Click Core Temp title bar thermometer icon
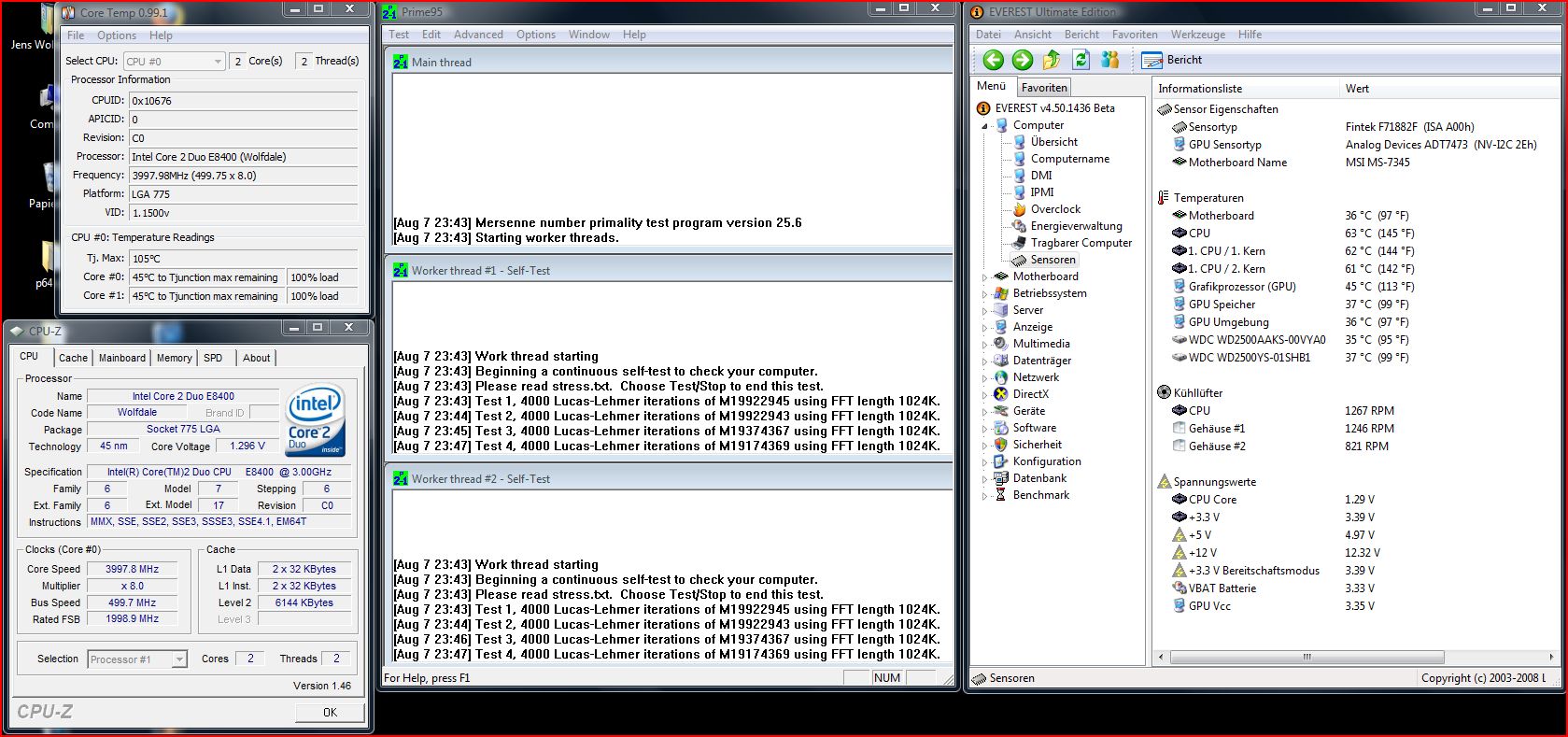 click(x=68, y=12)
